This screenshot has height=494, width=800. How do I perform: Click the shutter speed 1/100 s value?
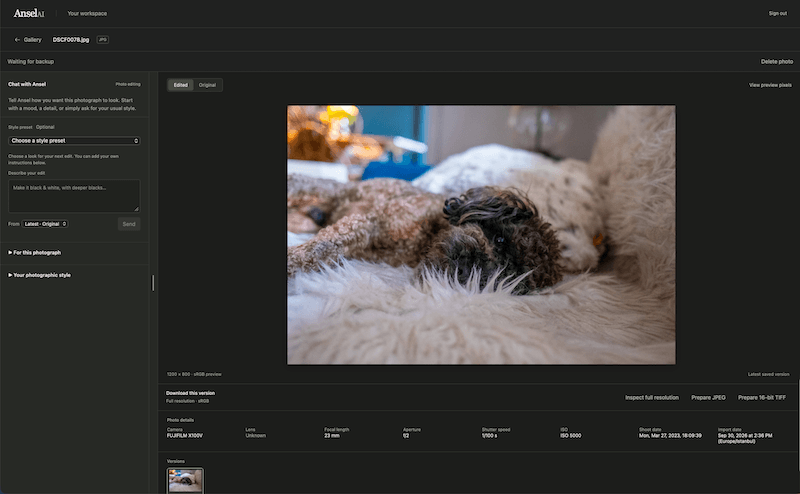pyautogui.click(x=489, y=436)
